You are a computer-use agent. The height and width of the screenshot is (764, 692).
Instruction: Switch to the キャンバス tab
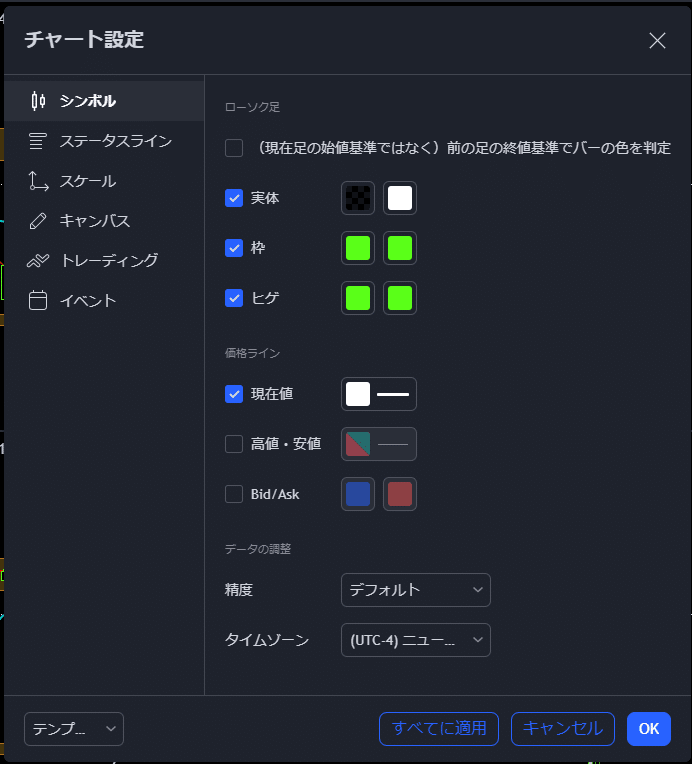point(104,221)
